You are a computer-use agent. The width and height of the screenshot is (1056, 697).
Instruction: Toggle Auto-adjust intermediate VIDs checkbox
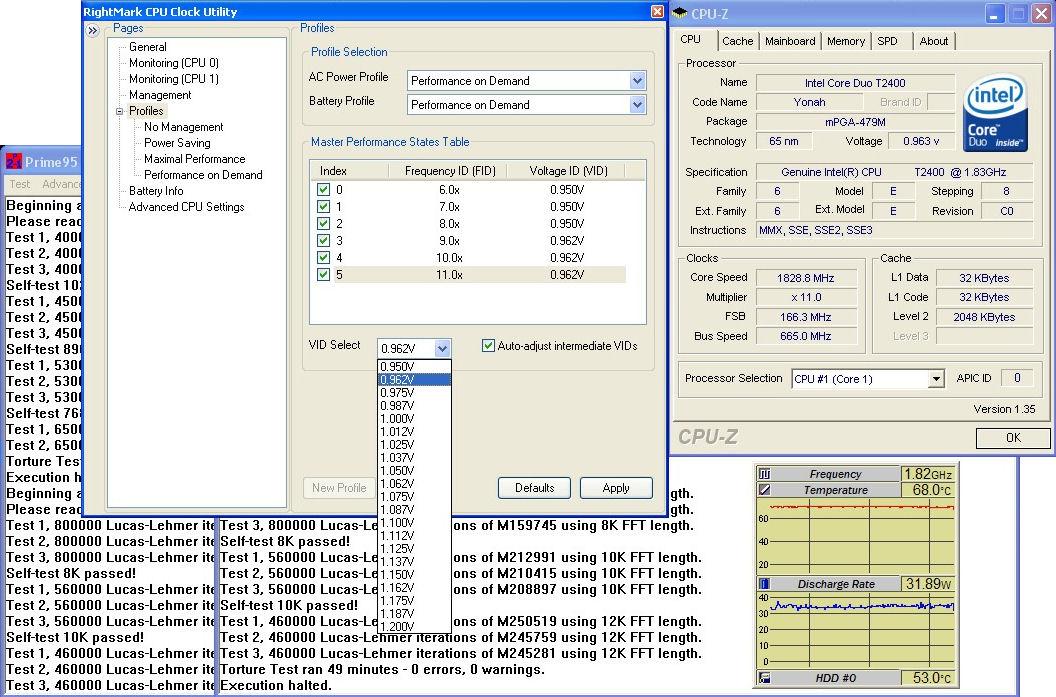pos(488,345)
